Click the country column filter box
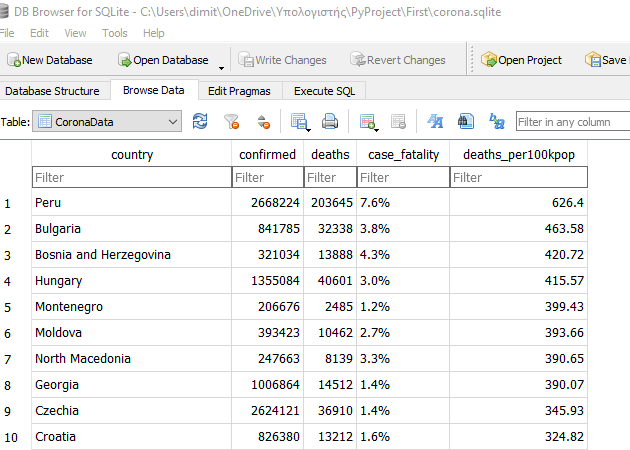 pyautogui.click(x=132, y=177)
